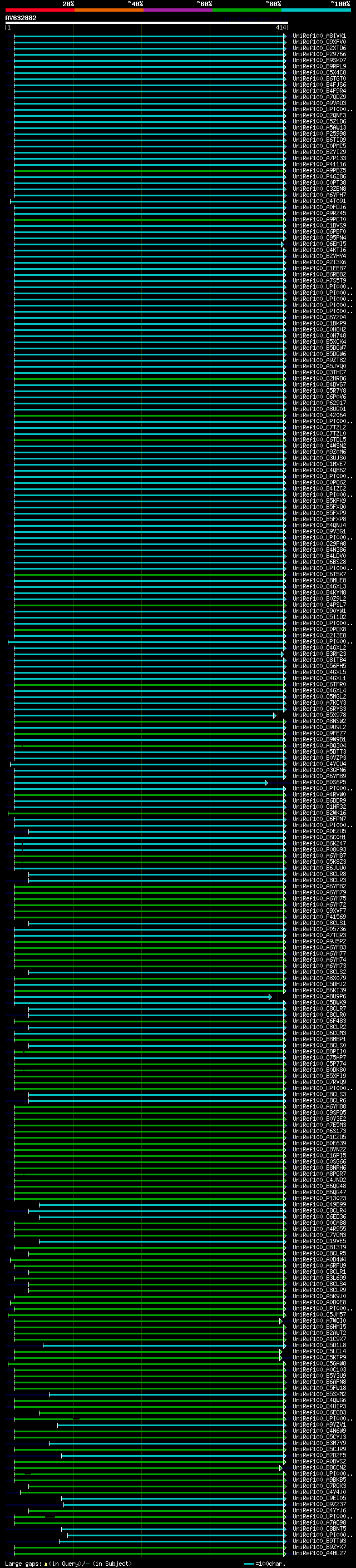
Task: Select the UniRef100_A9PBZ5 hit label
Action: click(x=319, y=170)
